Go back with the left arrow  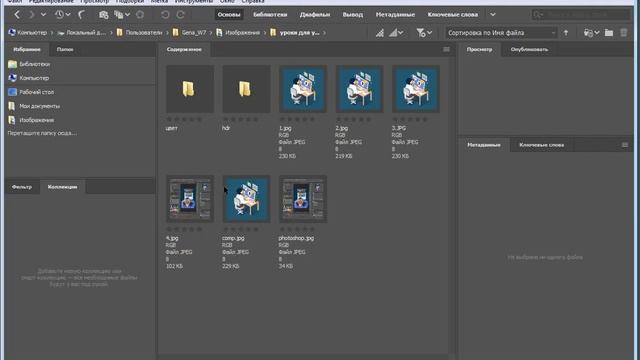tap(17, 15)
